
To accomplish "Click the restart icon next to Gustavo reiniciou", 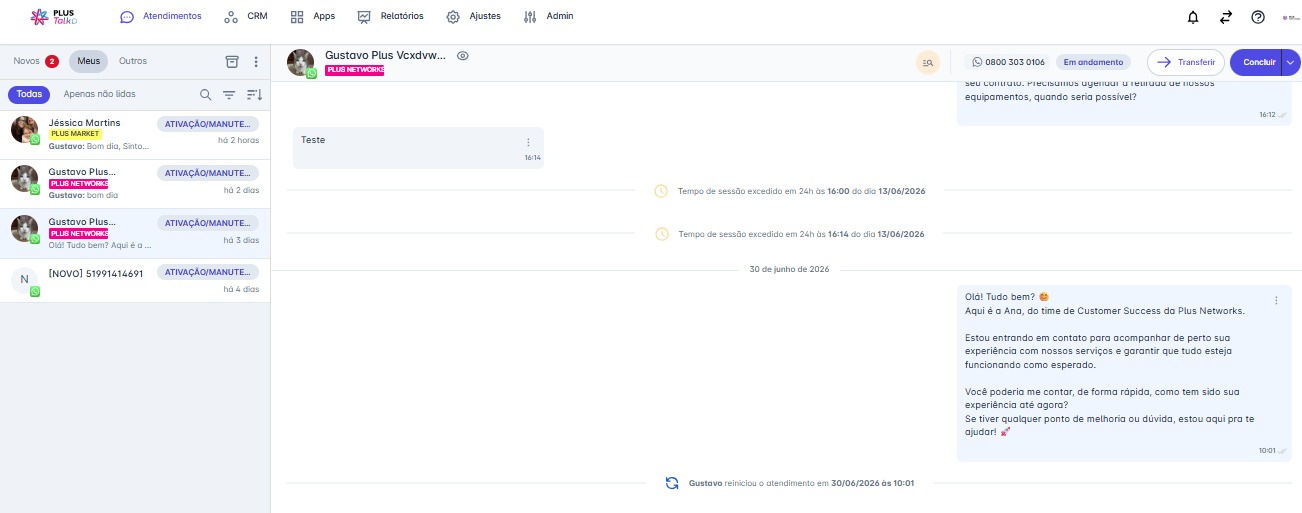I will 672,482.
